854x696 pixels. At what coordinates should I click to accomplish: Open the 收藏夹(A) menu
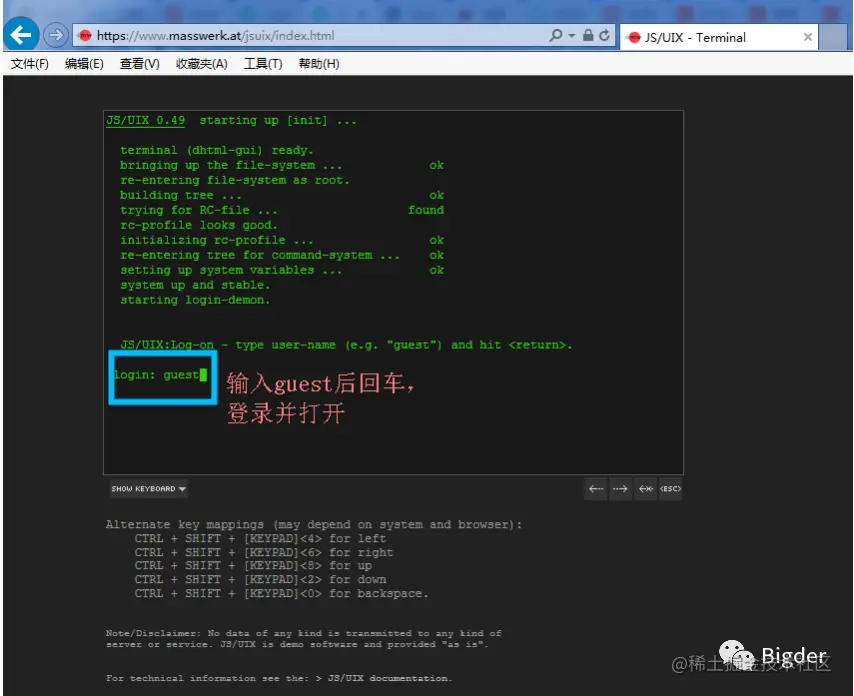point(202,64)
